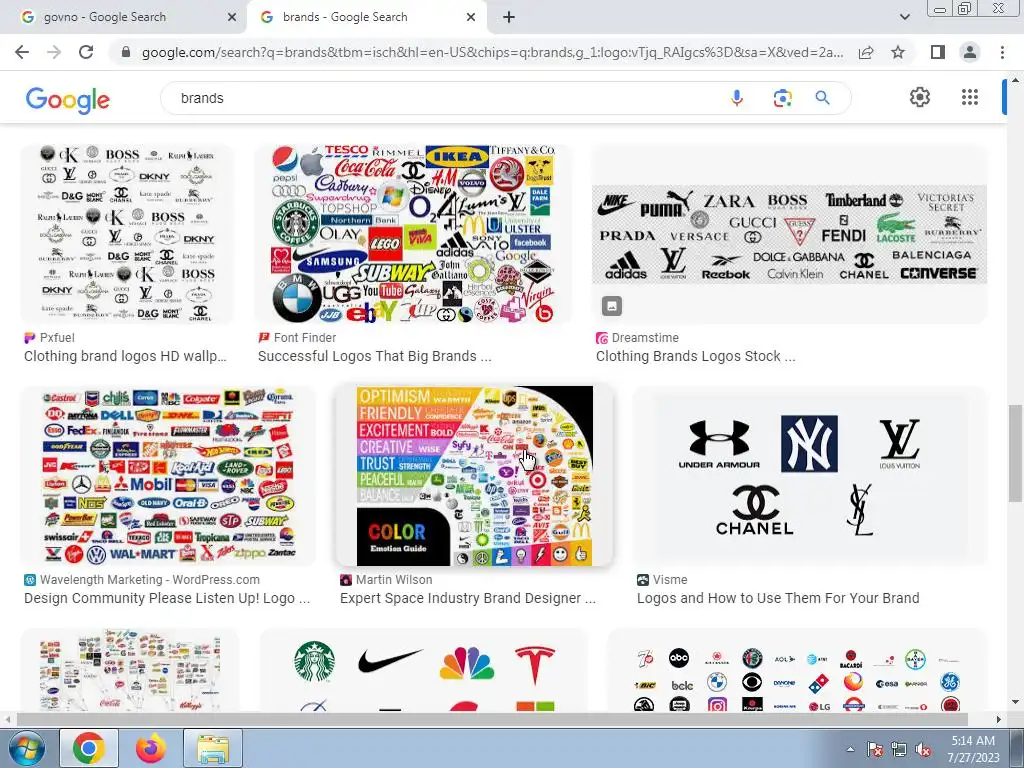Open Windows Explorer from the taskbar
The width and height of the screenshot is (1024, 768).
coord(213,748)
